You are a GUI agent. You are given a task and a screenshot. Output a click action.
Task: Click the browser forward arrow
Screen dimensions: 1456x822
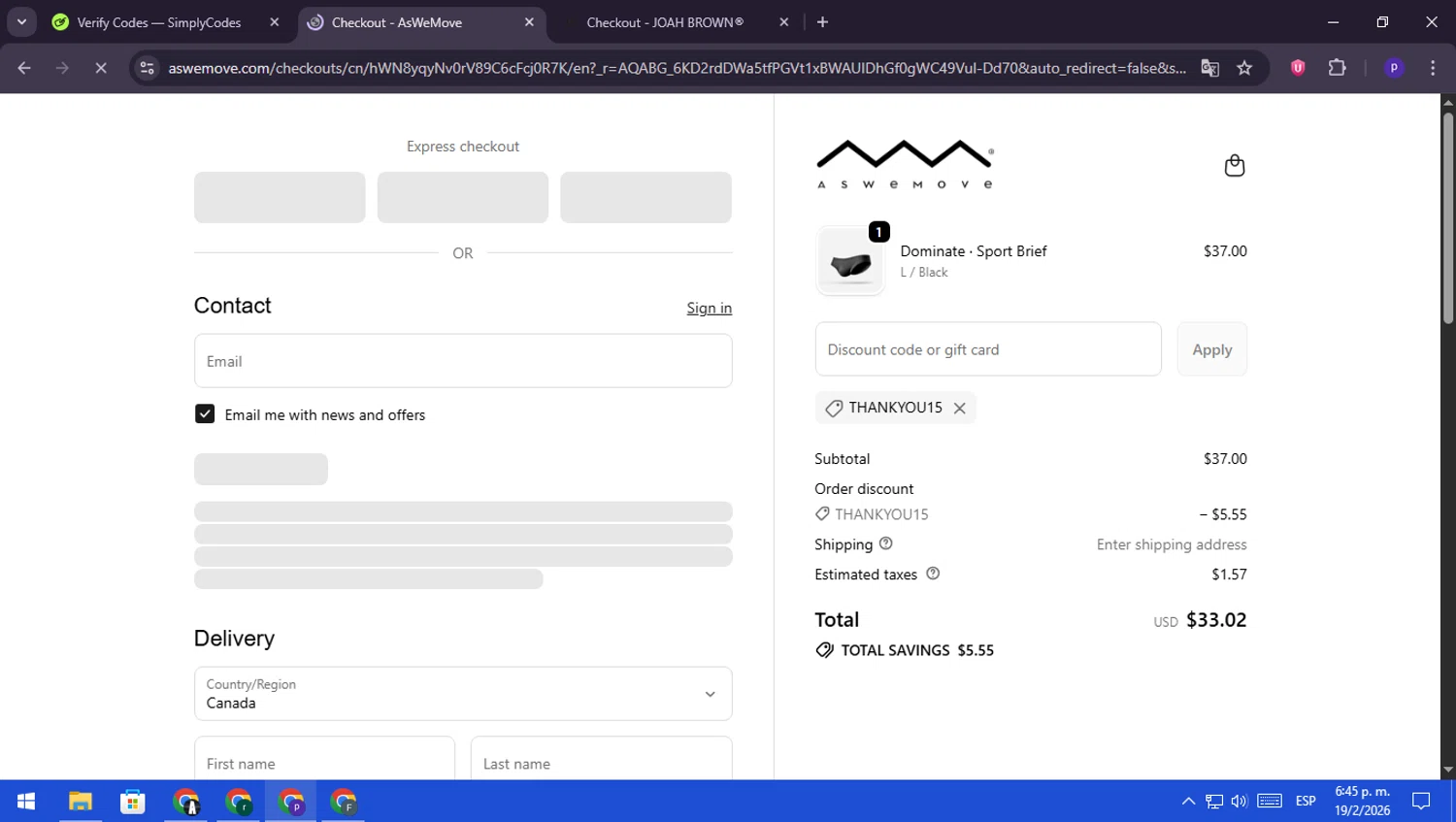[62, 68]
